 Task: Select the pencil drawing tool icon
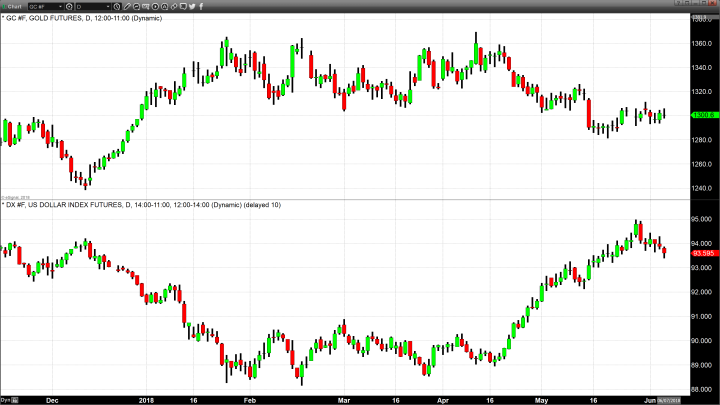click(127, 6)
